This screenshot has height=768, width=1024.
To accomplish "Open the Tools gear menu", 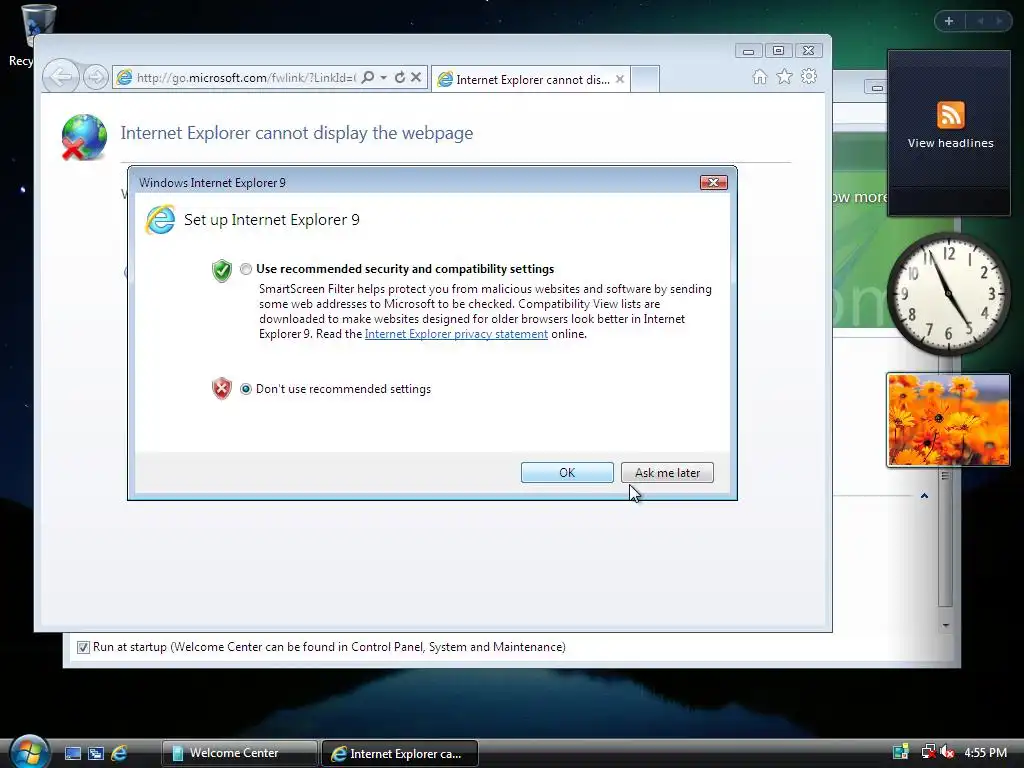I will [x=809, y=76].
